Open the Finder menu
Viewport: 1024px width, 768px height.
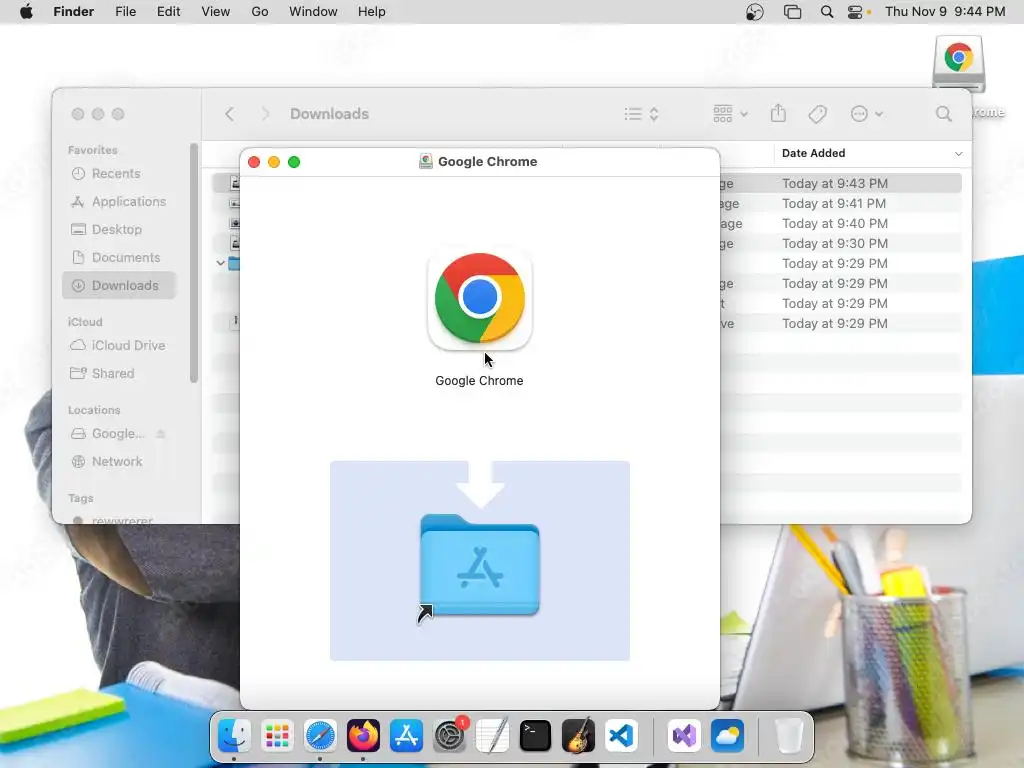[x=74, y=12]
